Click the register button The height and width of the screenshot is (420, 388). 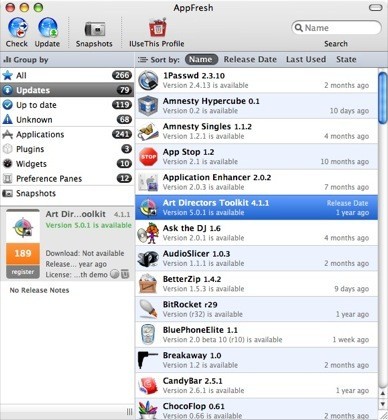point(23,272)
